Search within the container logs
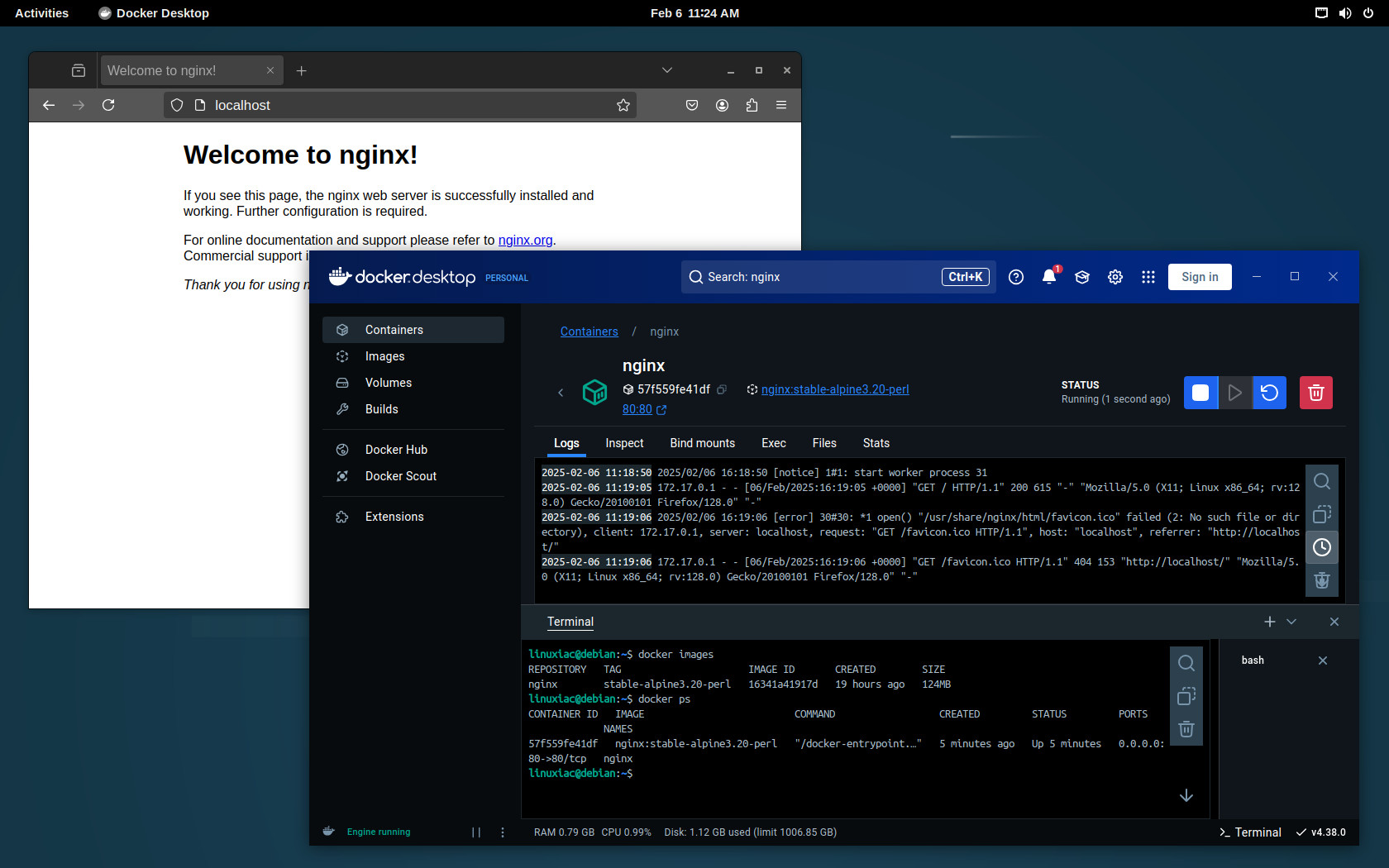 click(x=1322, y=481)
